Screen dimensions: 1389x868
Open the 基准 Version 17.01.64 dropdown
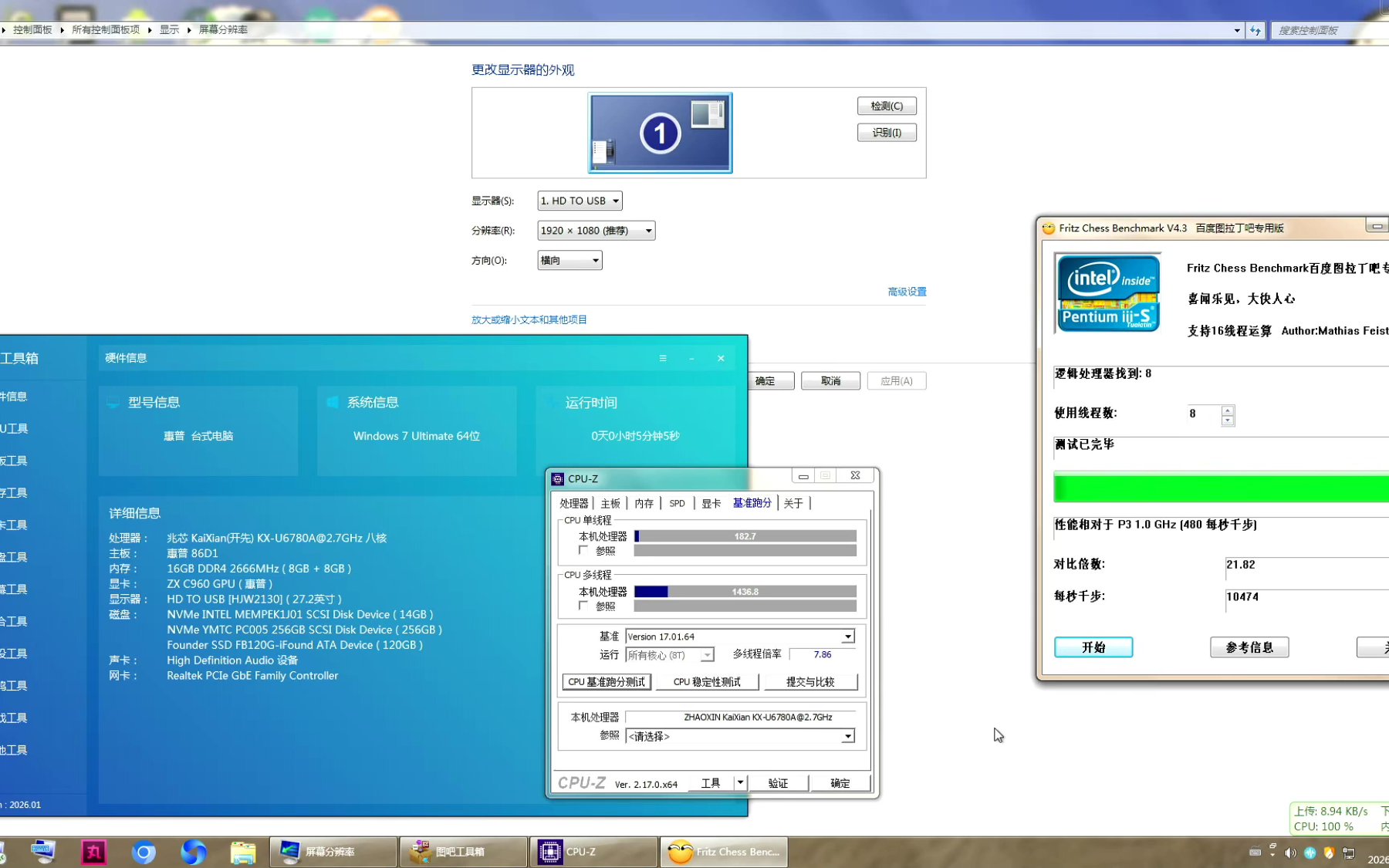click(740, 637)
